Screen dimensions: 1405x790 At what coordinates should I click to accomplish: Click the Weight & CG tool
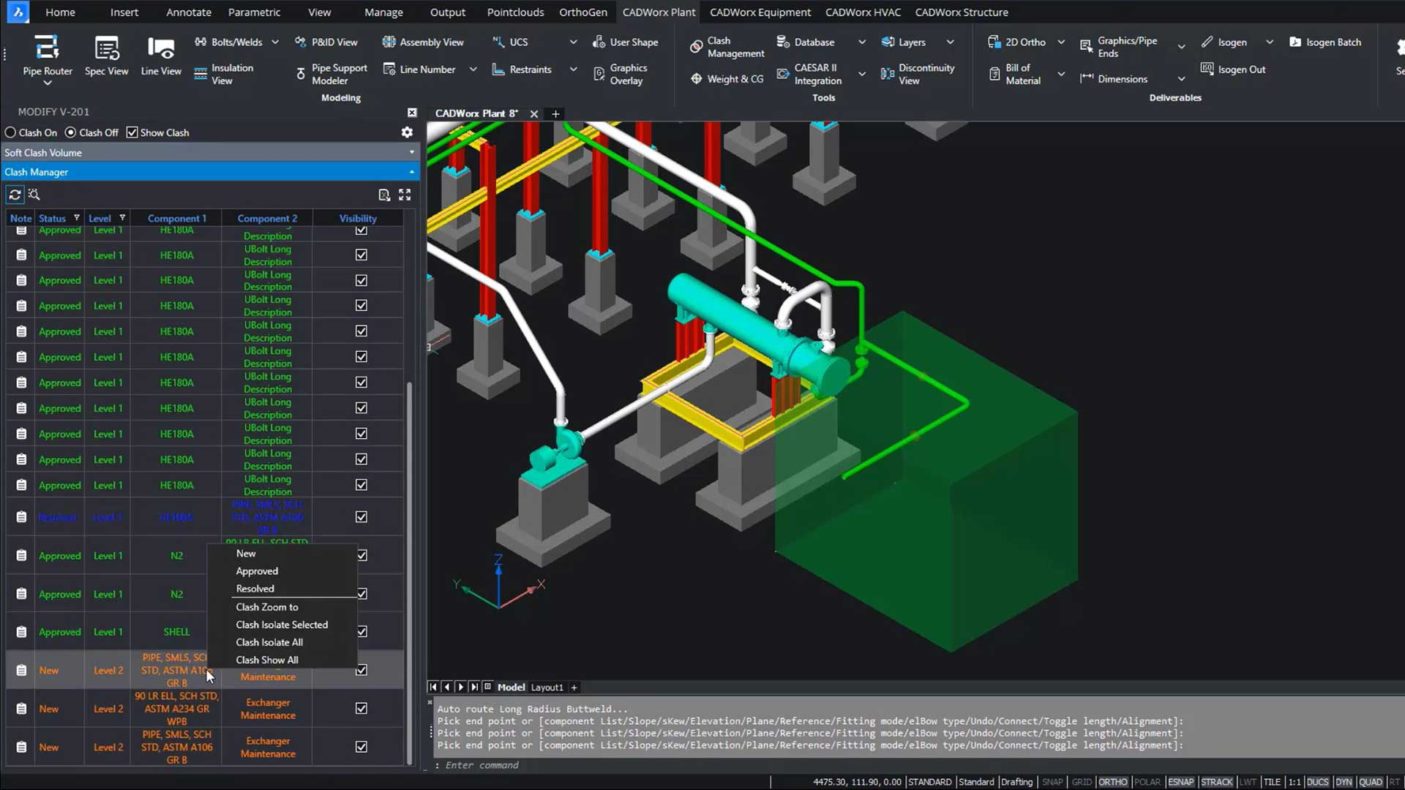point(727,78)
